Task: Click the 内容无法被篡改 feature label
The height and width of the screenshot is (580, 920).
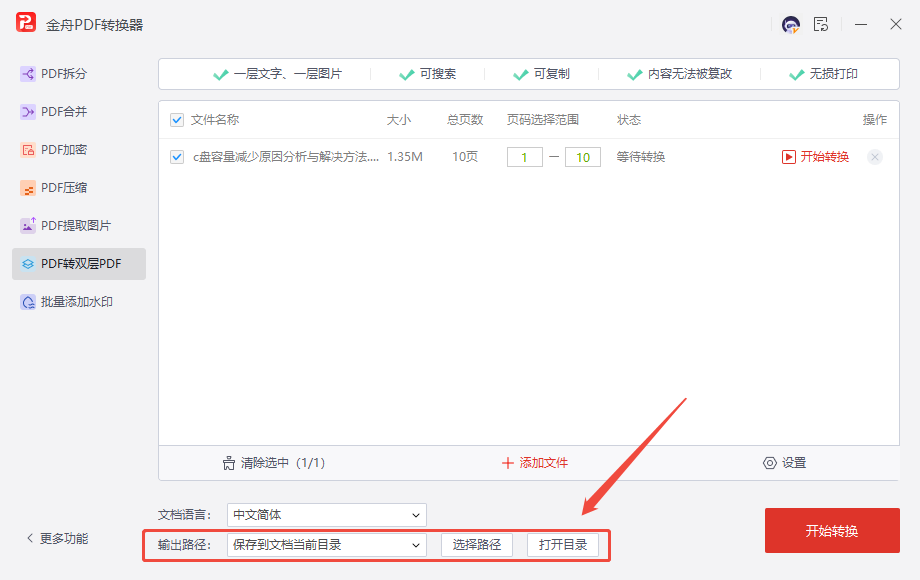Action: [690, 74]
